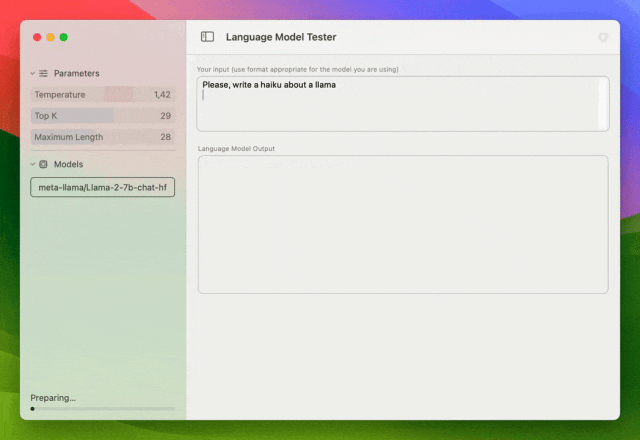640x440 pixels.
Task: Click the input field scrollbar
Action: click(602, 104)
